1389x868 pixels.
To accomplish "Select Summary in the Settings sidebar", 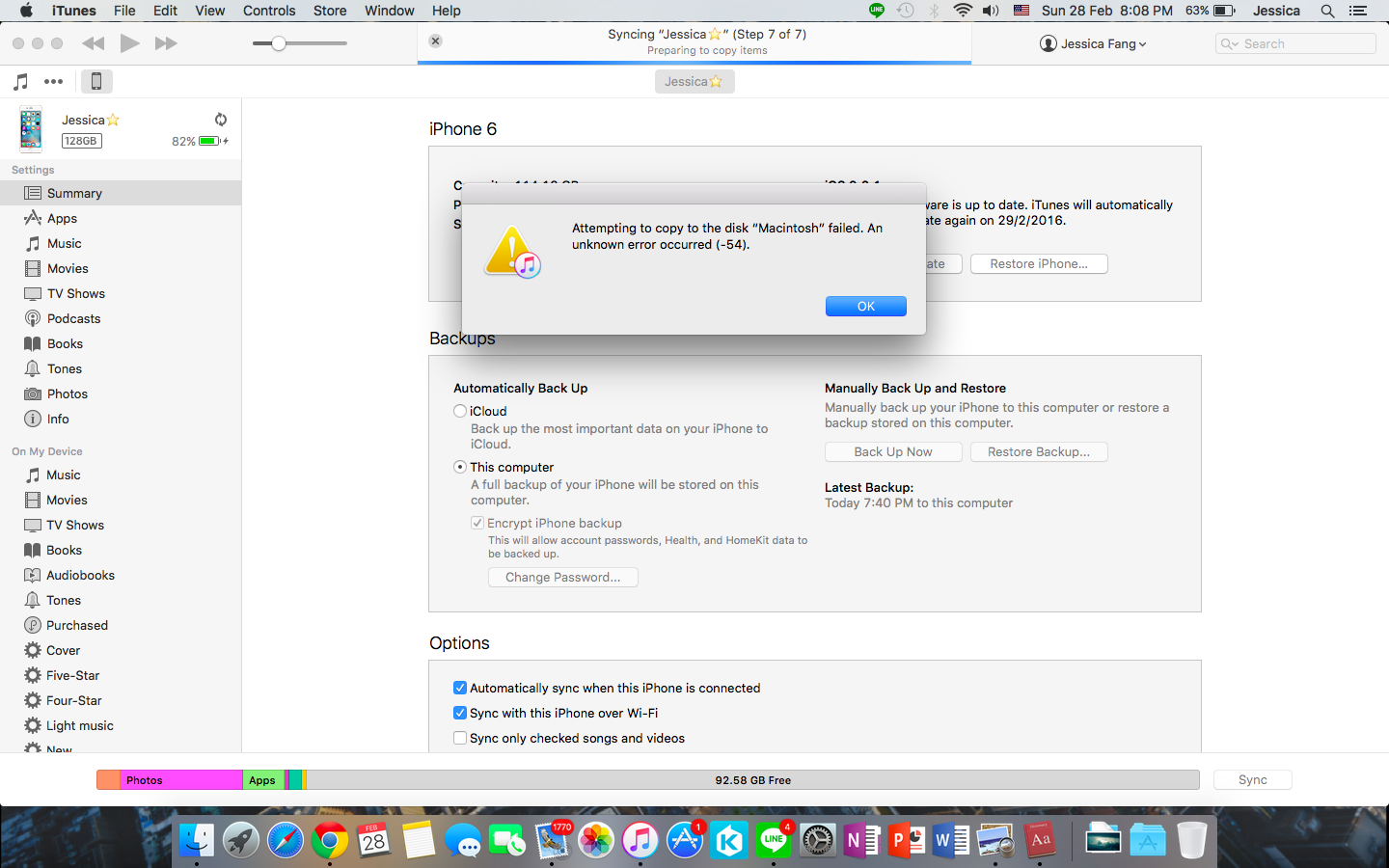I will [121, 193].
